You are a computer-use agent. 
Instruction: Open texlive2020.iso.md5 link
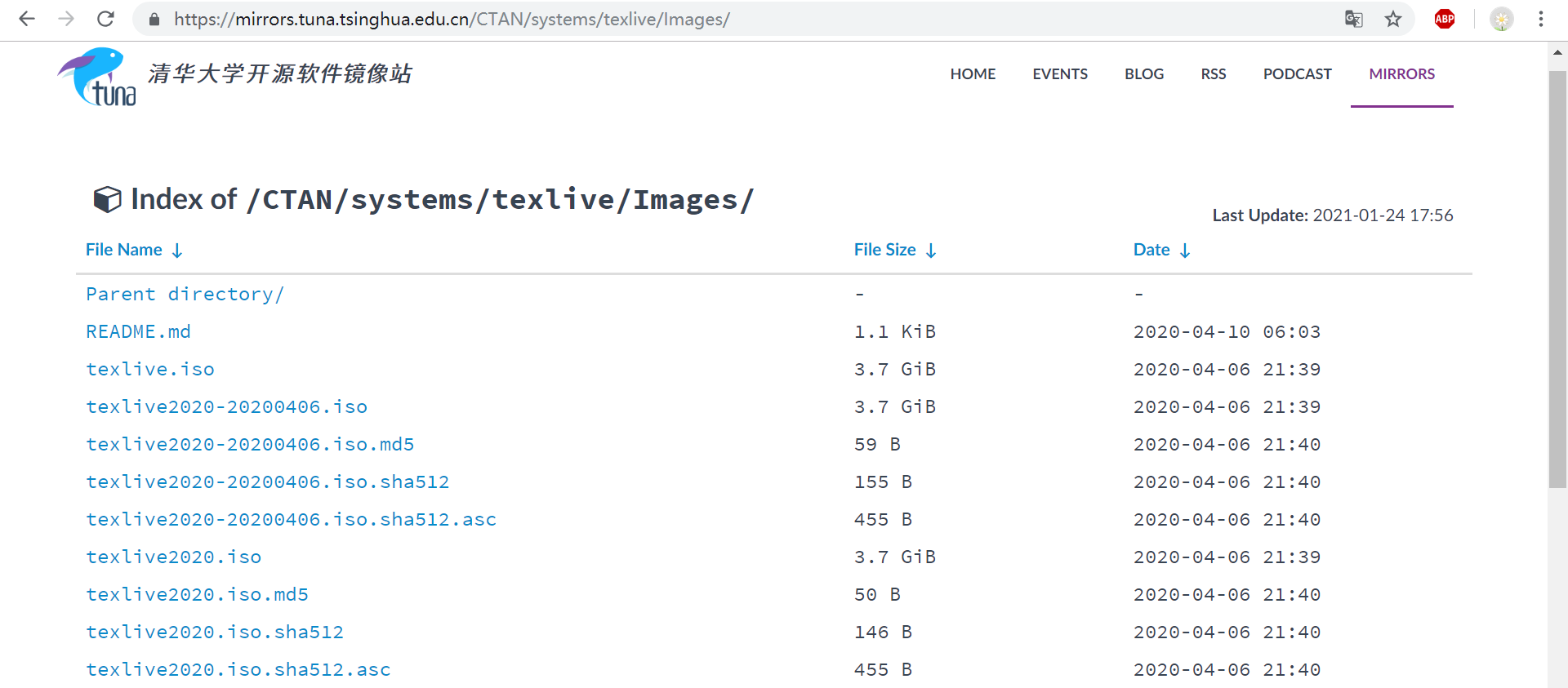click(198, 594)
